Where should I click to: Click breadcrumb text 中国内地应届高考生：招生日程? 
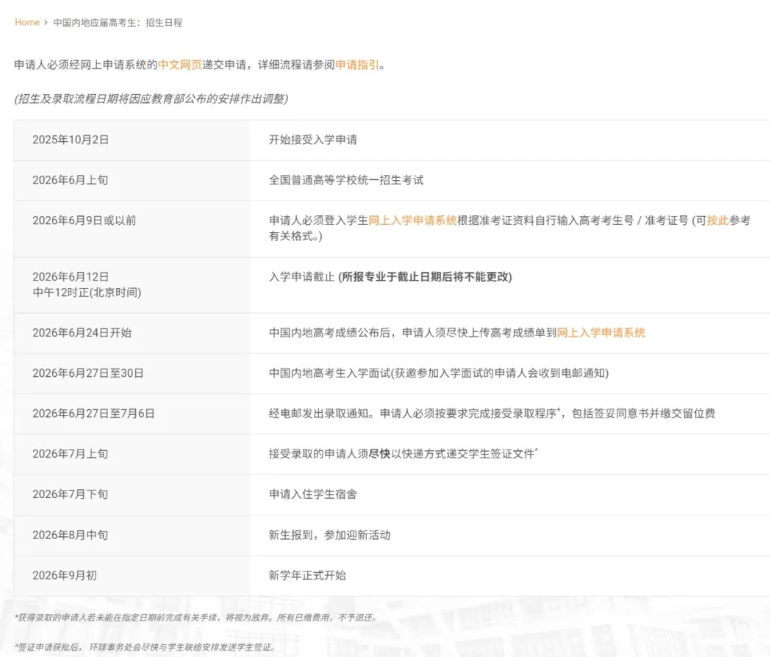(118, 23)
